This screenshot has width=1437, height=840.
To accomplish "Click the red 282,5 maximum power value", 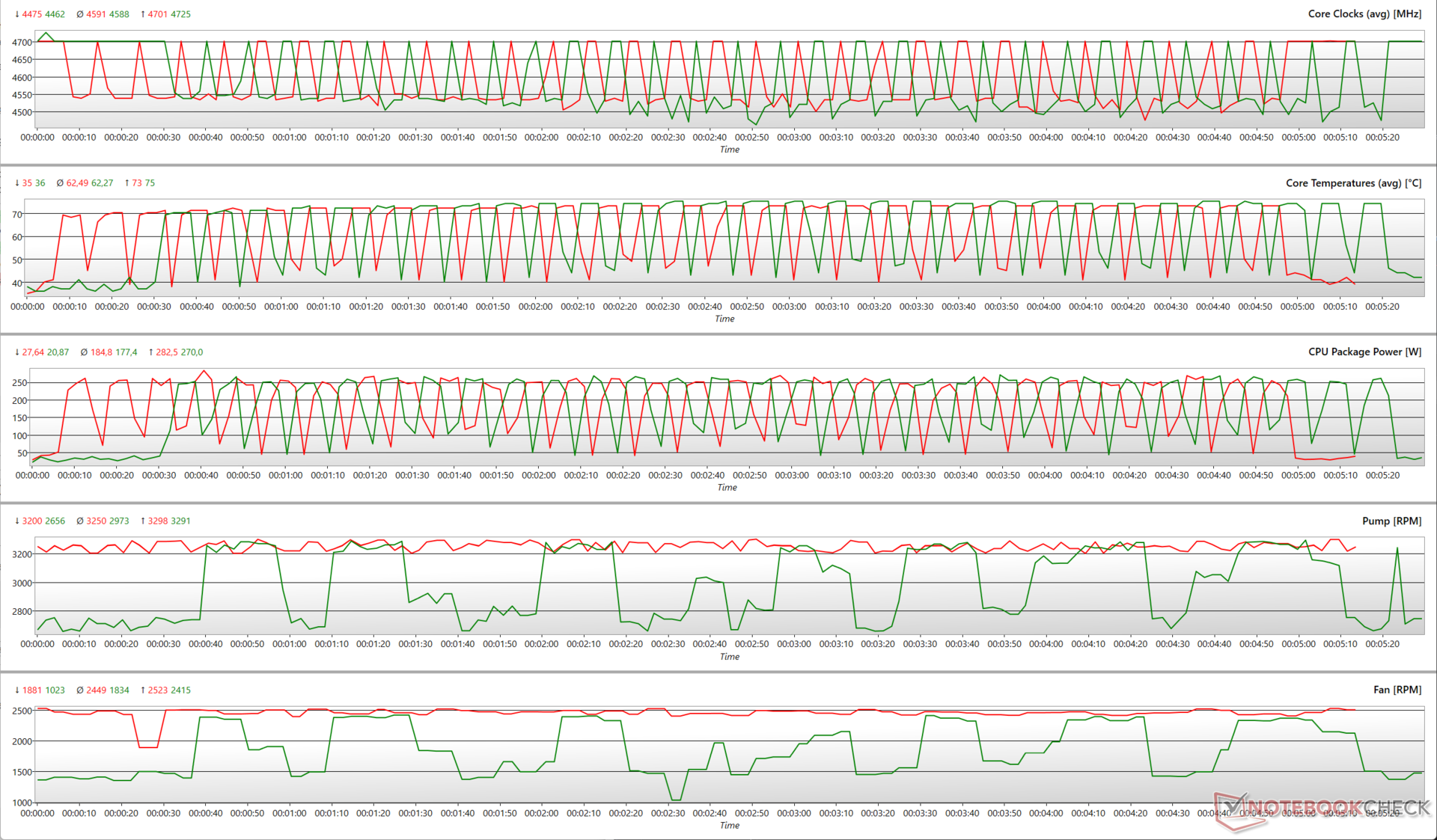I will [x=168, y=352].
